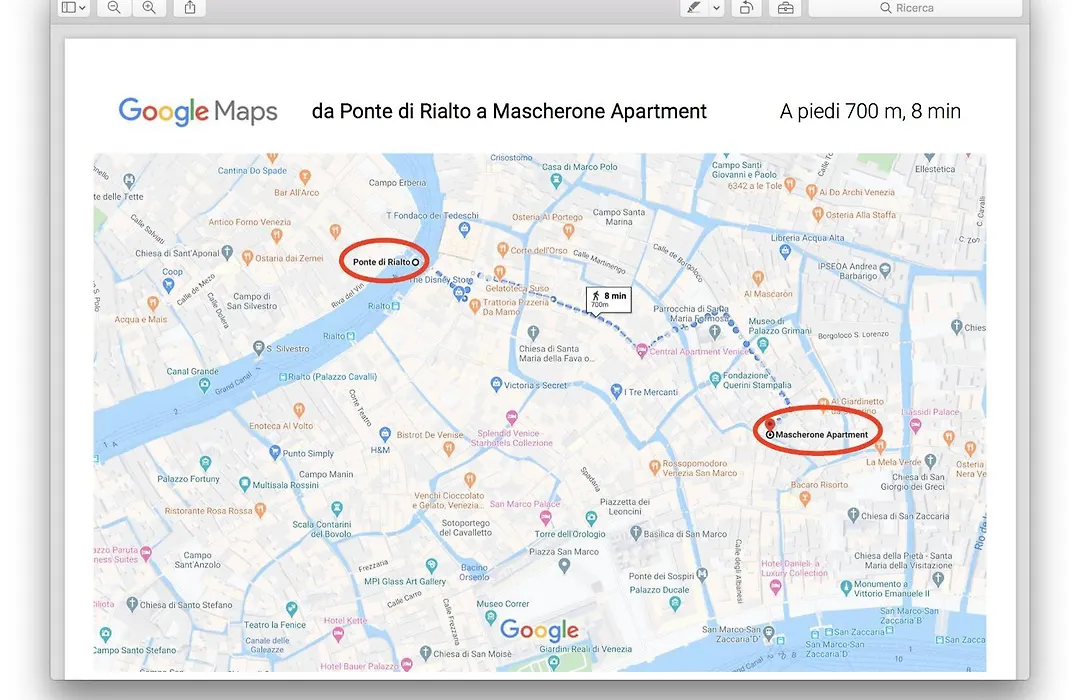
Task: Click the 'Ristorante Rosa Rossa' label
Action: (x=209, y=511)
